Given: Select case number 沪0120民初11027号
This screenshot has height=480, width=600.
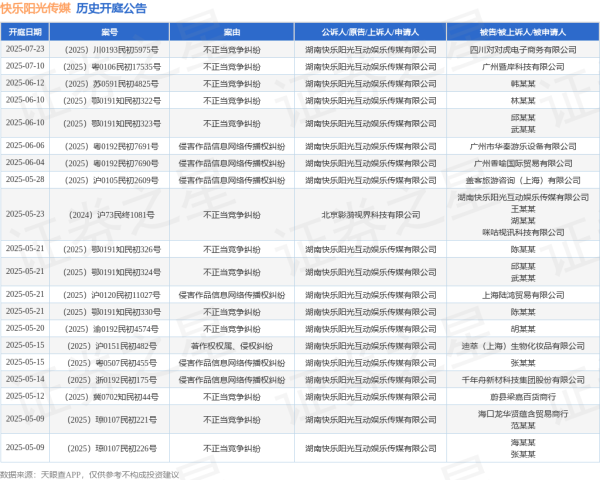Looking at the screenshot, I should click(112, 295).
